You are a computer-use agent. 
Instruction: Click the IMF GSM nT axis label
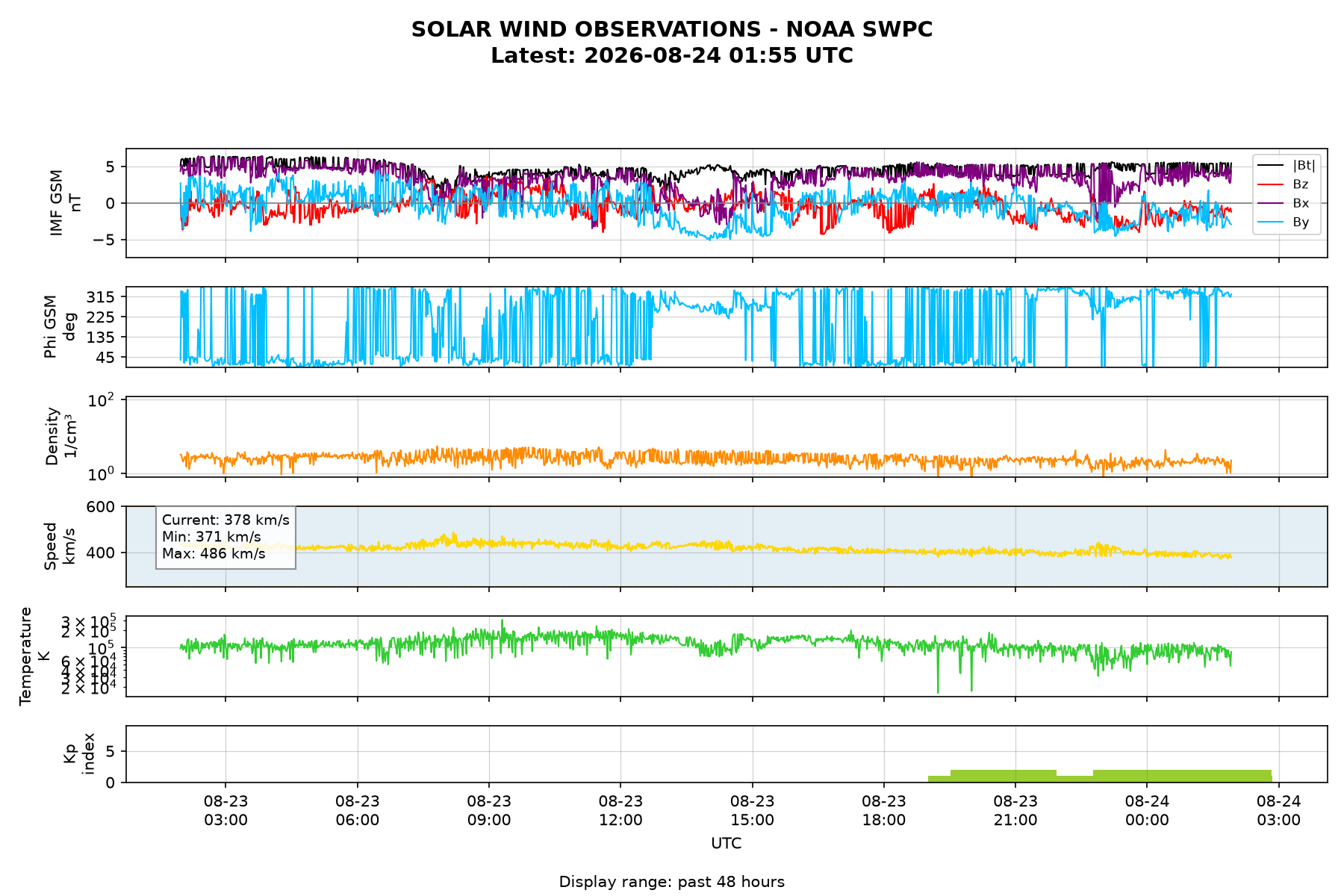(x=66, y=202)
